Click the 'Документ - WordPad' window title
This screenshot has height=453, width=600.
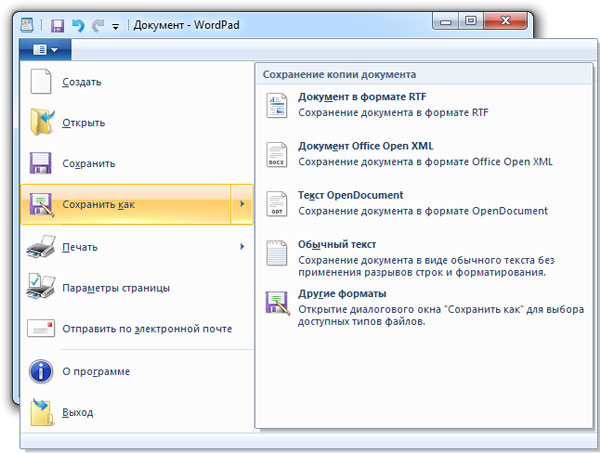point(186,25)
